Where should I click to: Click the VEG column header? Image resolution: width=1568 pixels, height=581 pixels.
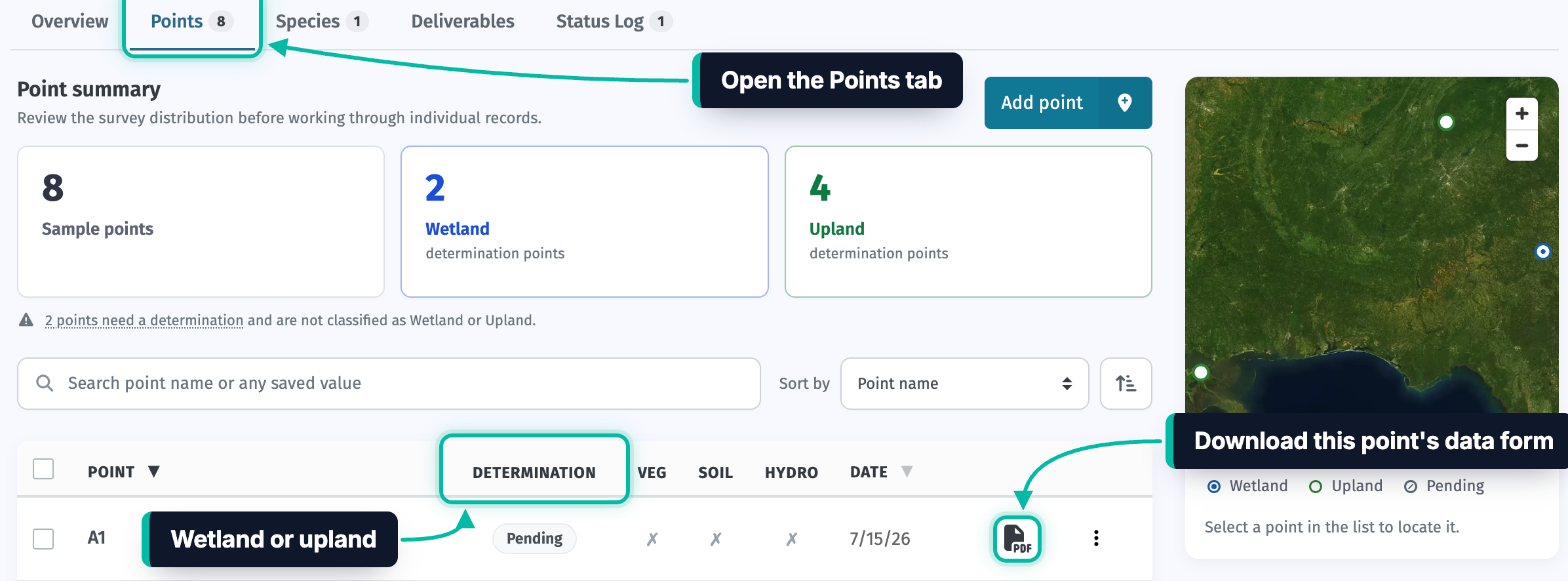[652, 472]
